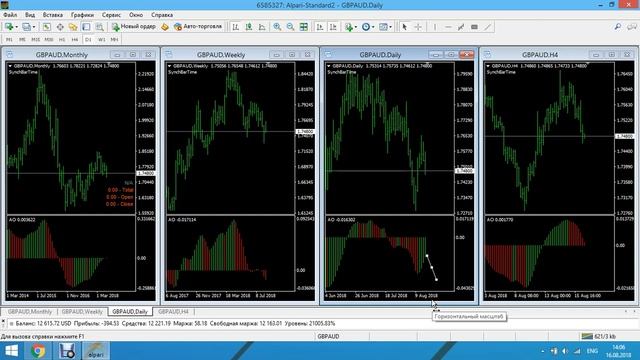Image resolution: width=640 pixels, height=360 pixels.
Task: Switch chart to bar chart type
Action: [236, 27]
